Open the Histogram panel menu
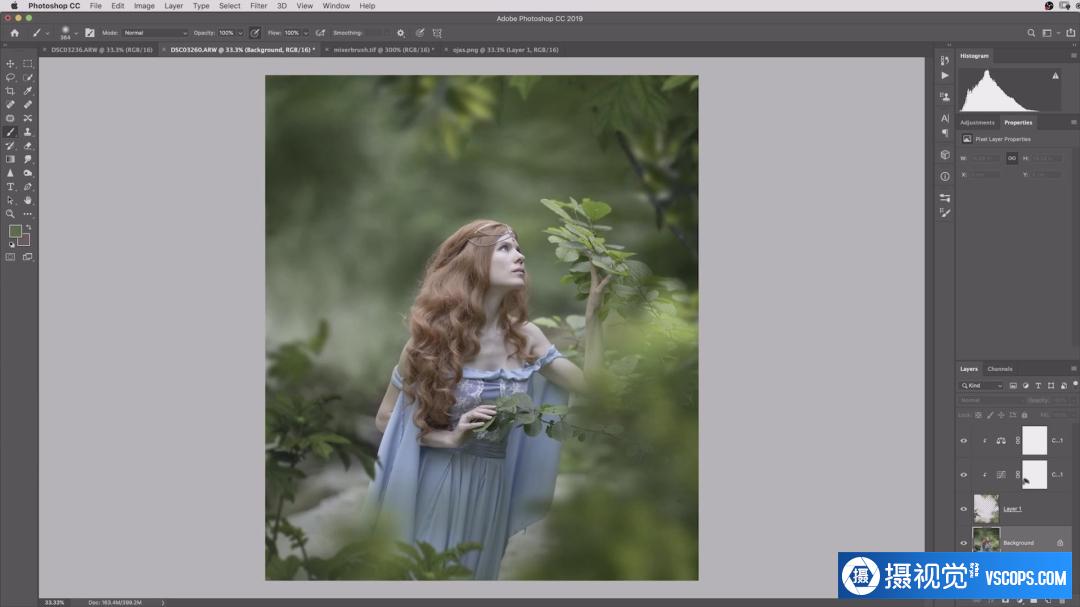The width and height of the screenshot is (1080, 607). tap(1073, 56)
